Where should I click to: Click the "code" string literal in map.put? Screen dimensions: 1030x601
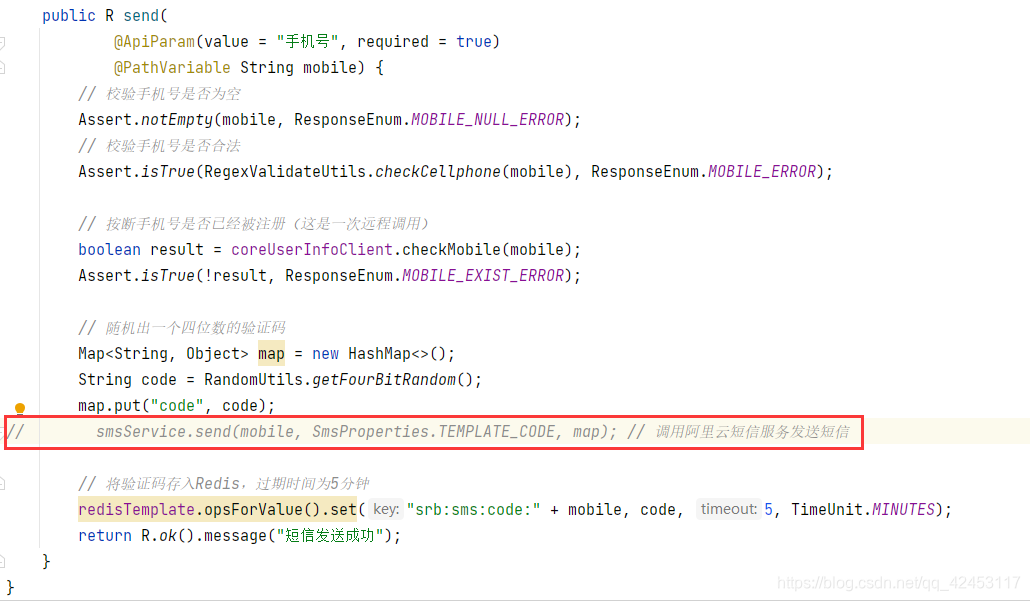click(177, 406)
